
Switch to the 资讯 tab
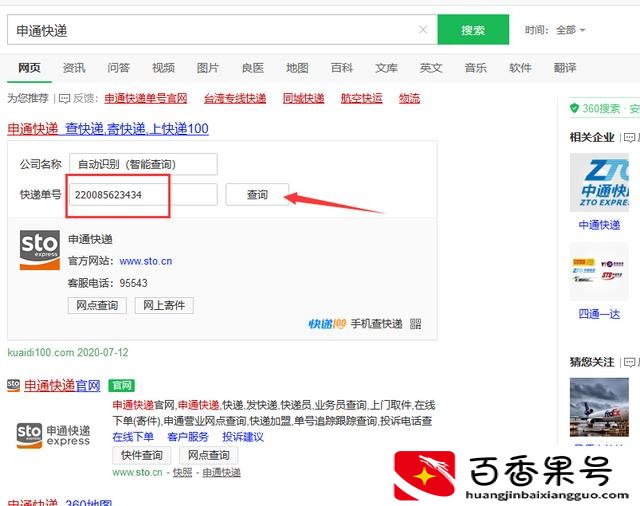coord(74,68)
